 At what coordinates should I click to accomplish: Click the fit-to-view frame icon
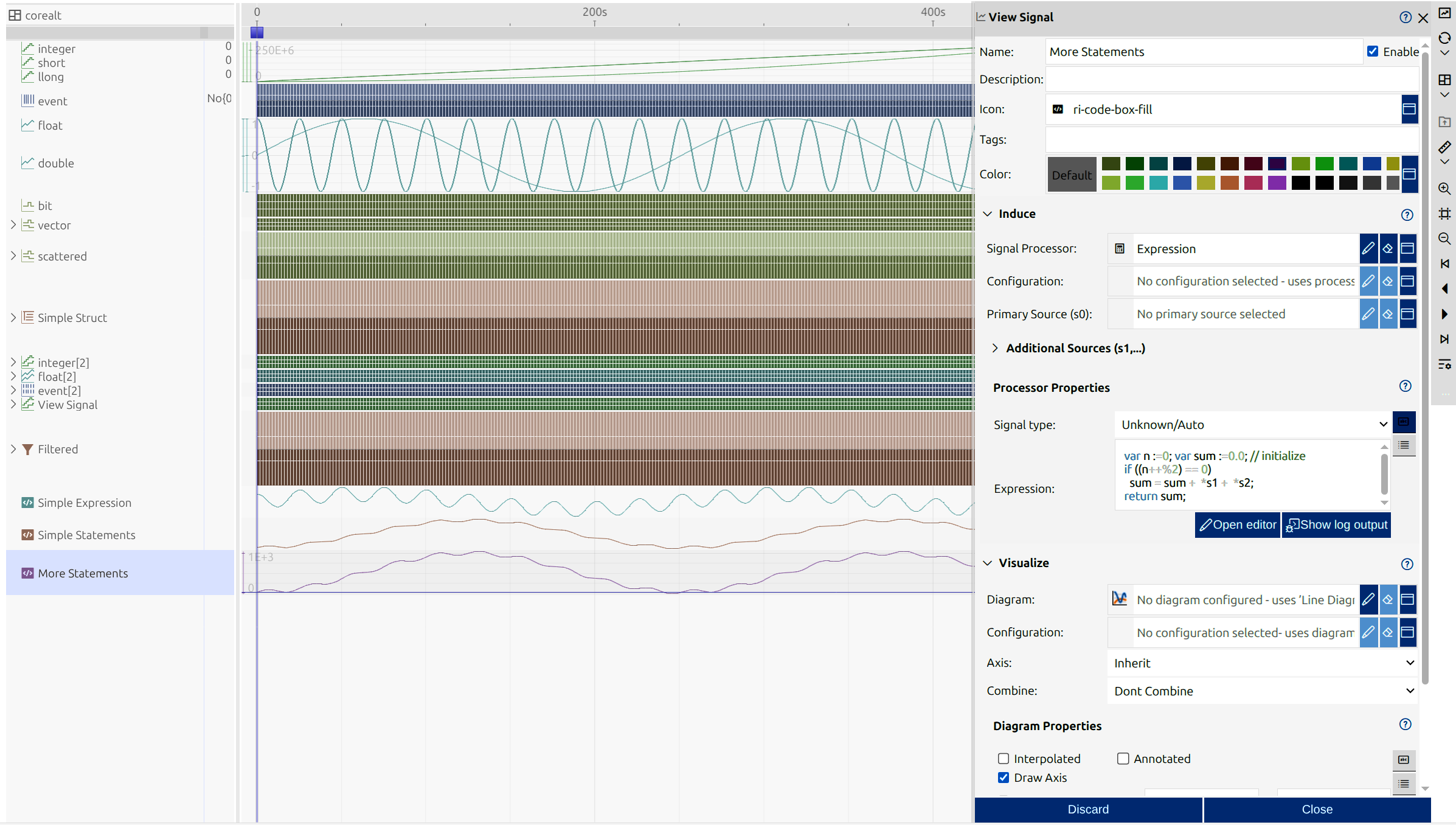[1444, 214]
